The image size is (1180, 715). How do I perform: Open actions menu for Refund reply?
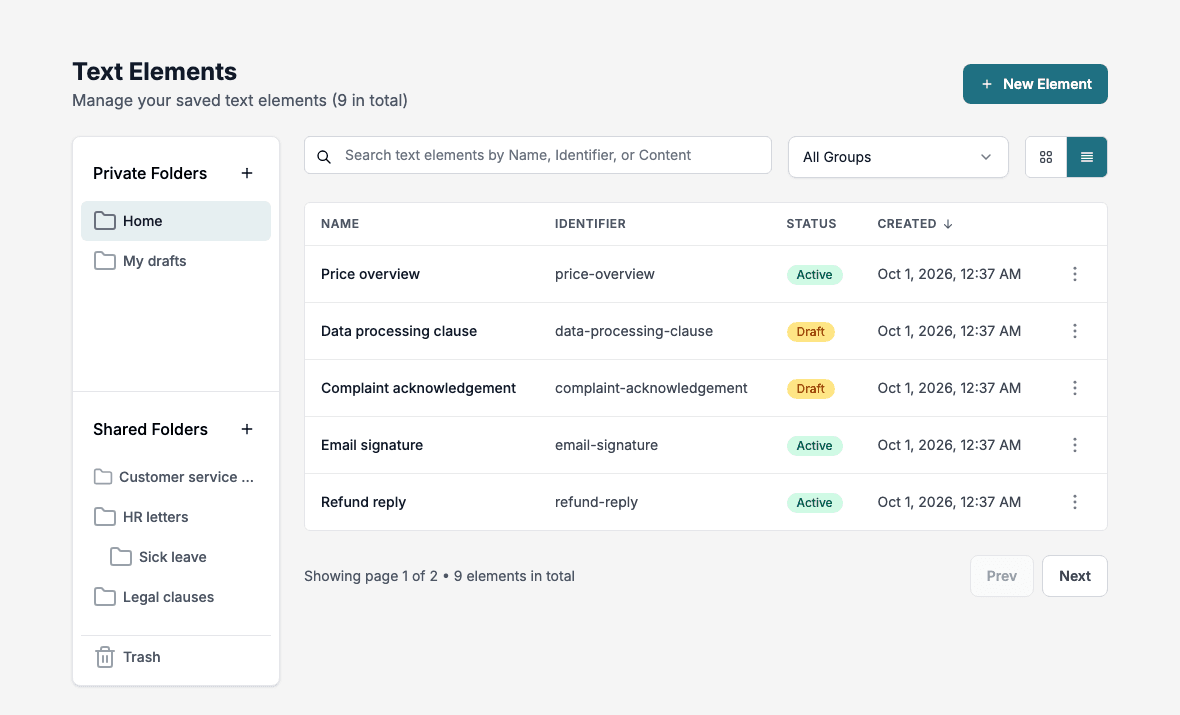(x=1075, y=502)
